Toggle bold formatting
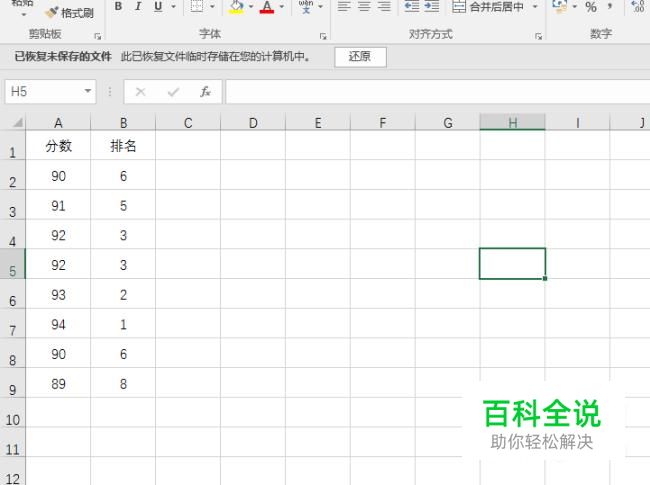Viewport: 650px width, 485px height. [x=119, y=6]
